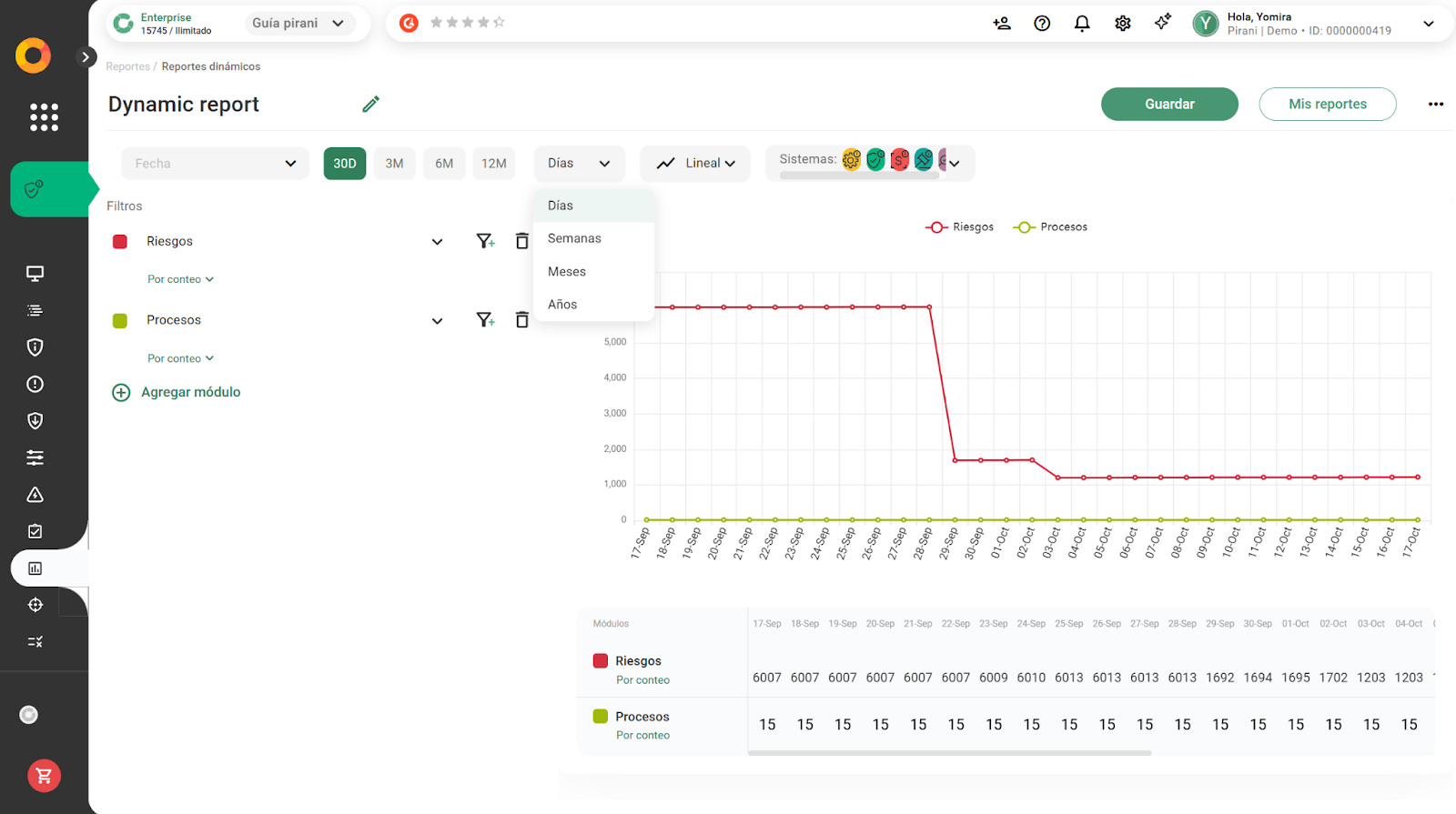The image size is (1456, 814).
Task: Click the add user icon
Action: 1002,24
